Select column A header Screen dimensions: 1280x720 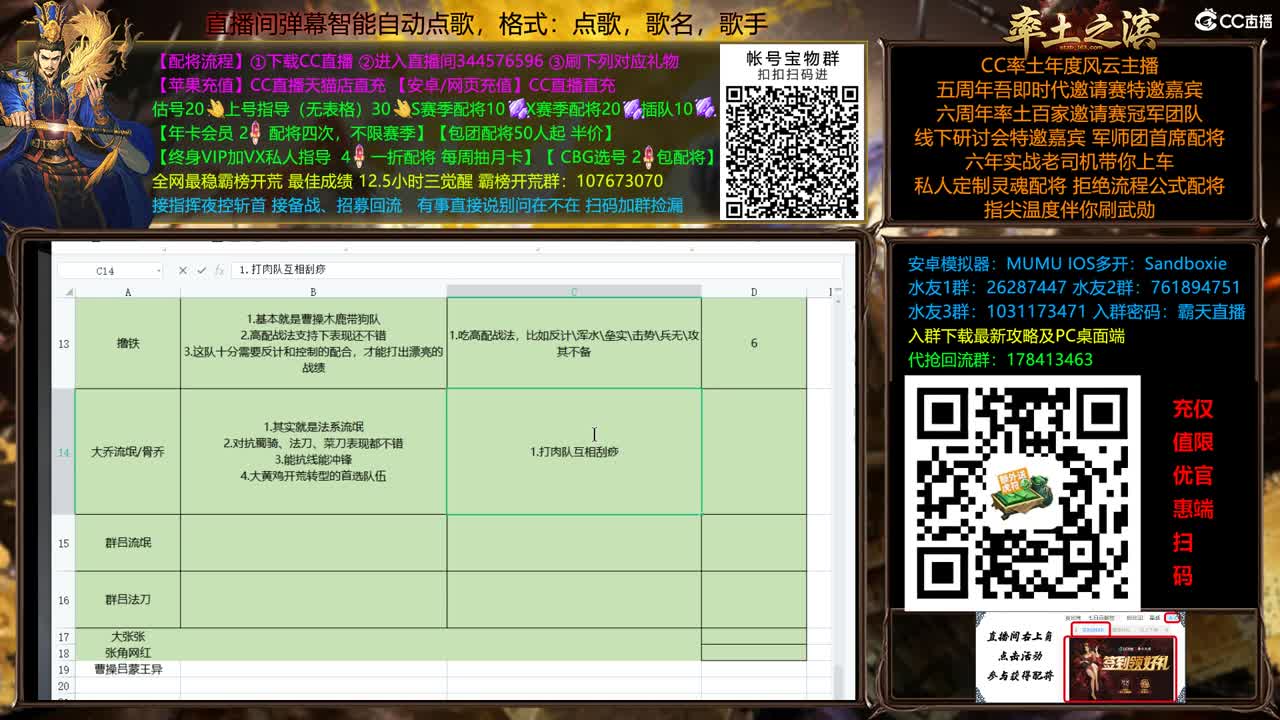128,292
